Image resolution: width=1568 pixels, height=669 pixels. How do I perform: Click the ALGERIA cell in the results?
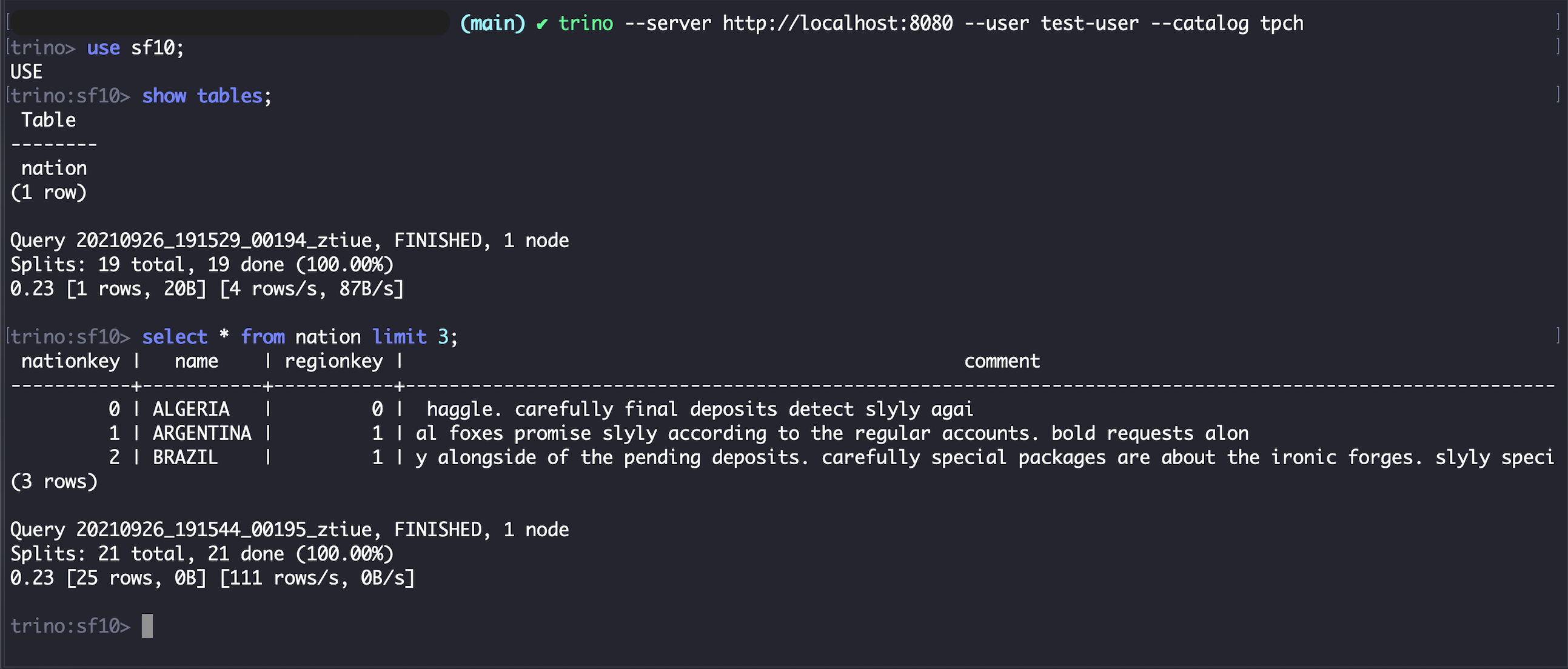pyautogui.click(x=190, y=408)
